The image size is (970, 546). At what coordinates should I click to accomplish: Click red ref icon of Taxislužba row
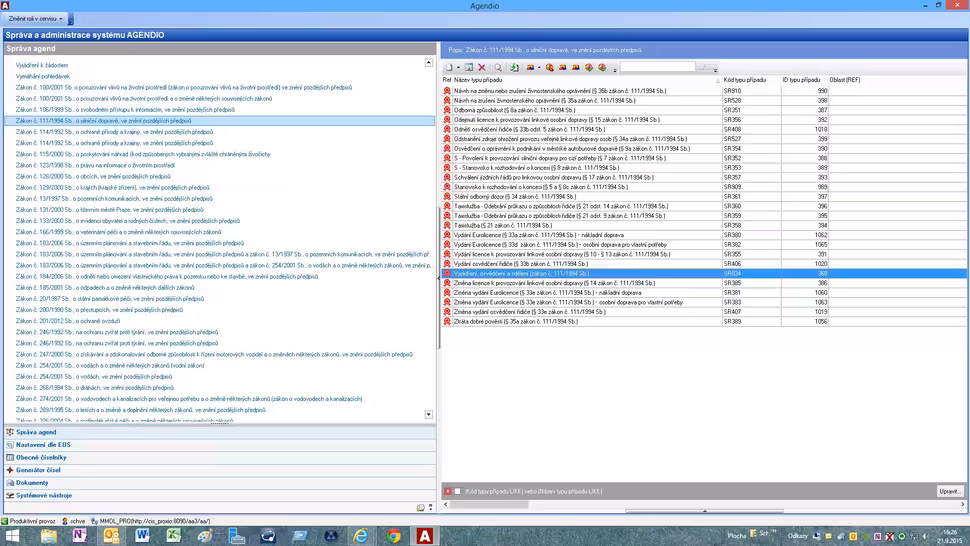point(448,226)
